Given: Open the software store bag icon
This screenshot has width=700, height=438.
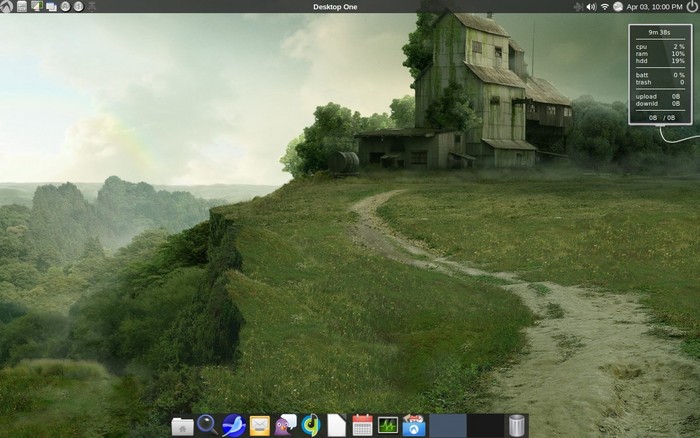Looking at the screenshot, I should tap(414, 425).
